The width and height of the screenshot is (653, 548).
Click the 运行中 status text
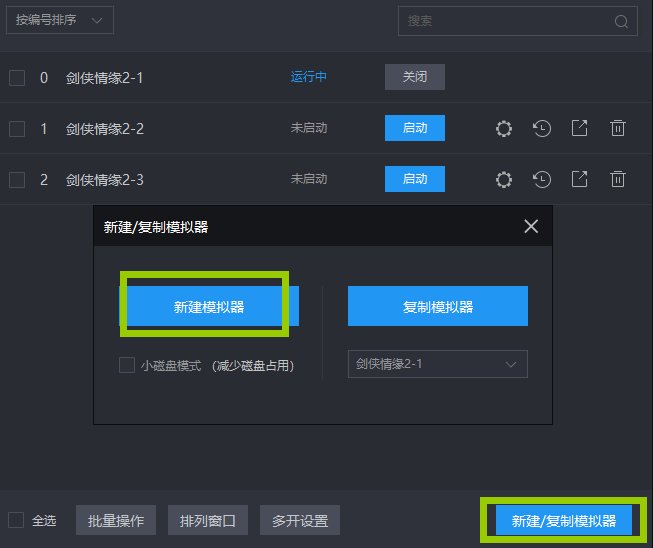click(x=309, y=77)
